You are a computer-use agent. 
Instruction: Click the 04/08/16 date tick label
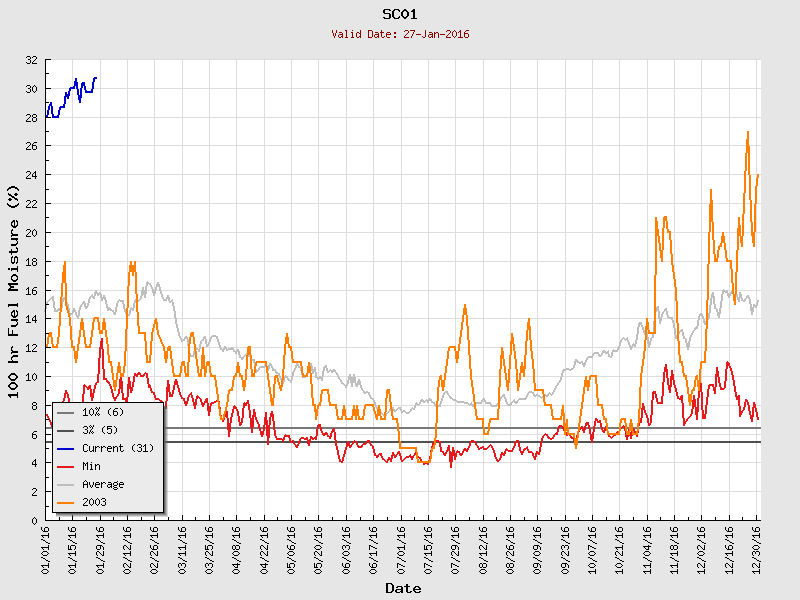[x=237, y=551]
